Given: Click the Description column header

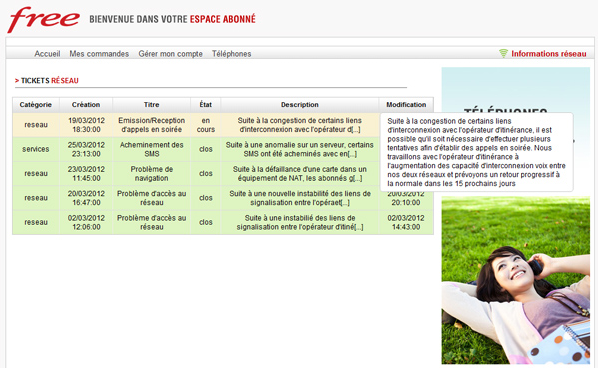Looking at the screenshot, I should coord(300,104).
